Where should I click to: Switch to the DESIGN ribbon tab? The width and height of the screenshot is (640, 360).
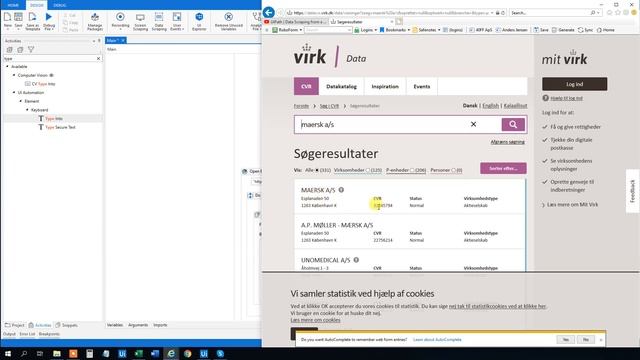pos(37,5)
